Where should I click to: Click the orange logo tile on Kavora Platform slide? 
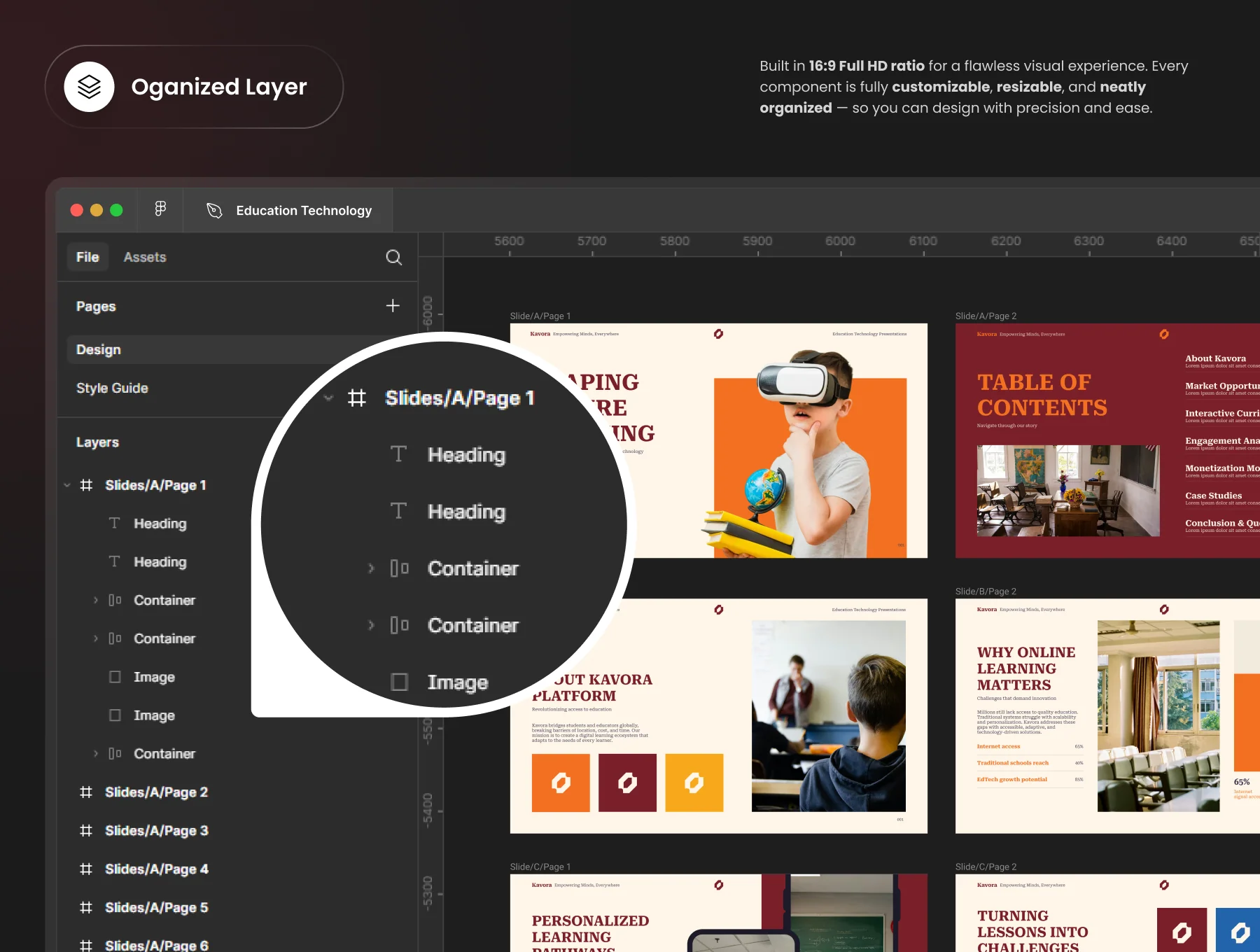coord(561,783)
